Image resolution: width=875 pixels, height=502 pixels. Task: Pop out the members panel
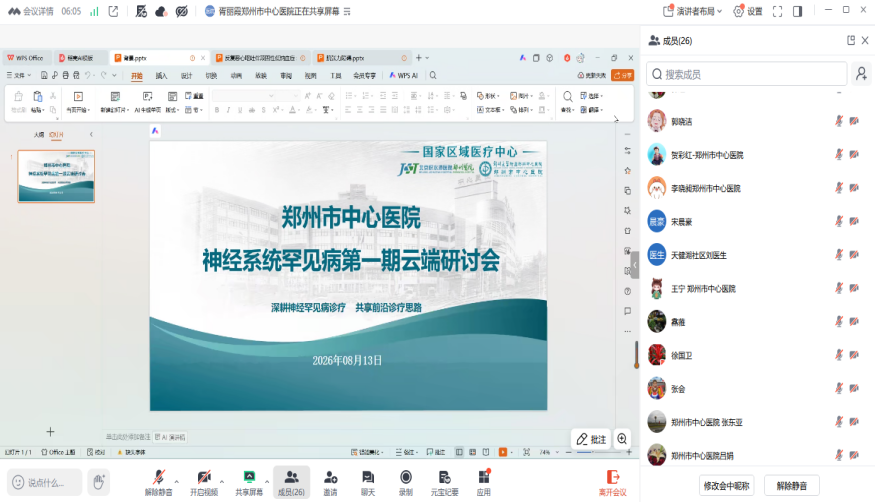pyautogui.click(x=851, y=40)
